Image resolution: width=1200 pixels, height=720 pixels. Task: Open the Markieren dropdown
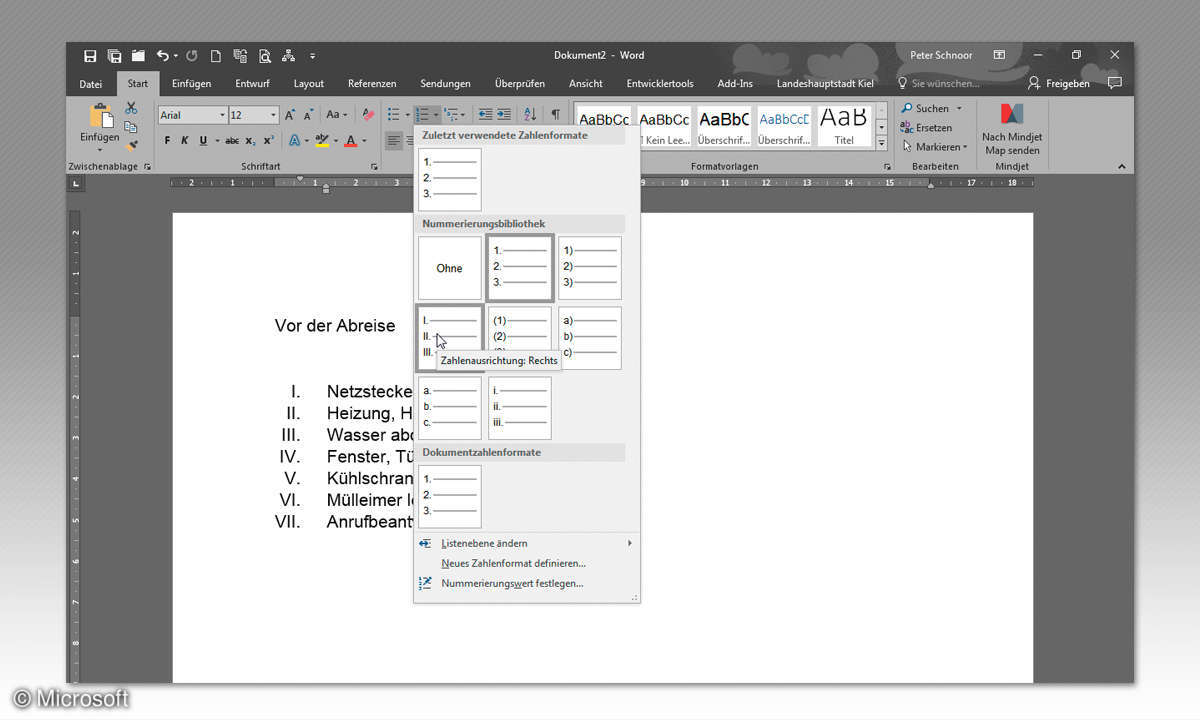click(934, 147)
